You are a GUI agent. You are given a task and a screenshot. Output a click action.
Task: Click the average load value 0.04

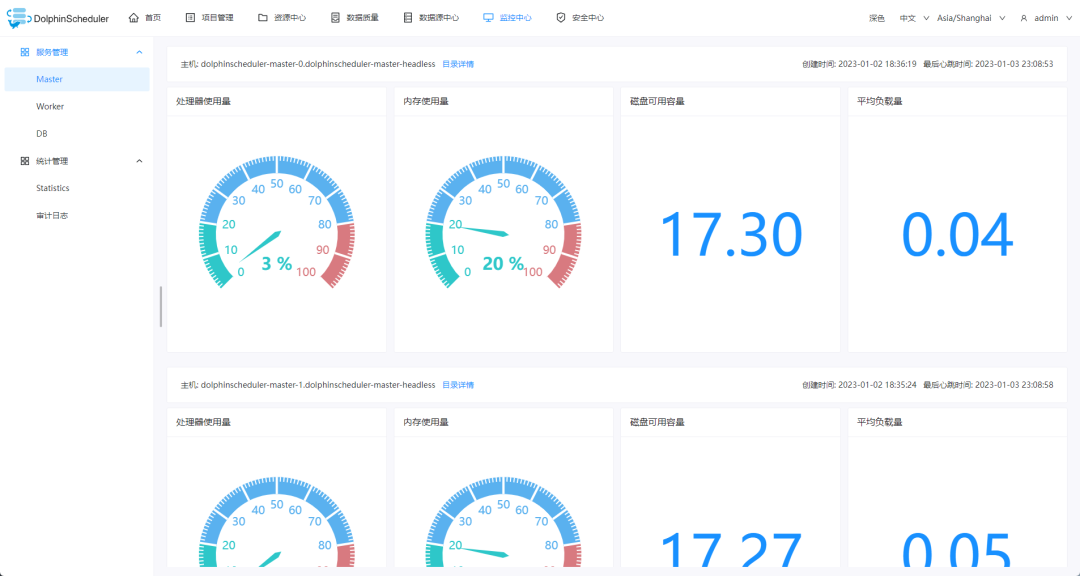(x=957, y=235)
